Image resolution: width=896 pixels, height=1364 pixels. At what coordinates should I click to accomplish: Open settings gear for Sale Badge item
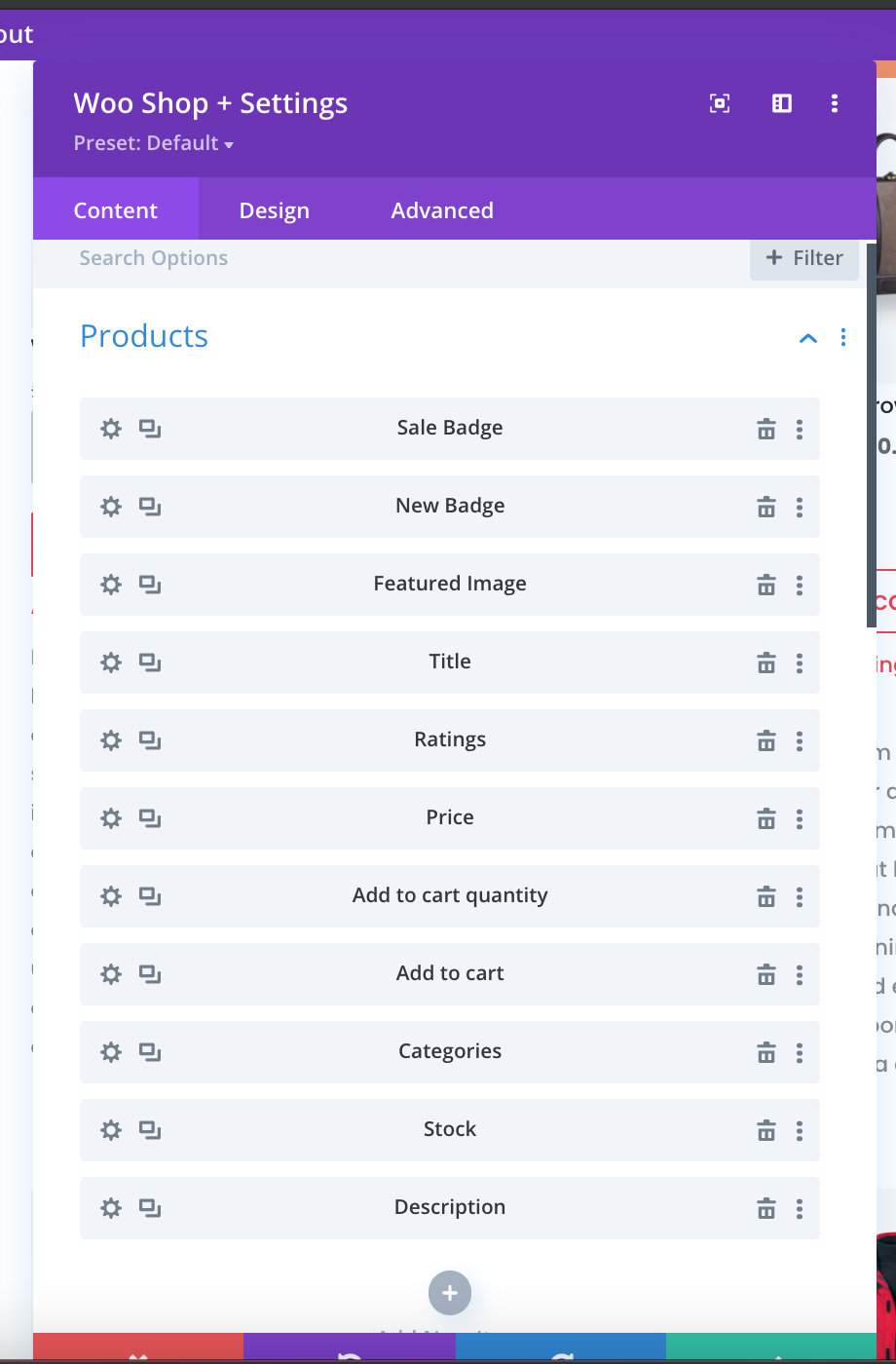[111, 429]
